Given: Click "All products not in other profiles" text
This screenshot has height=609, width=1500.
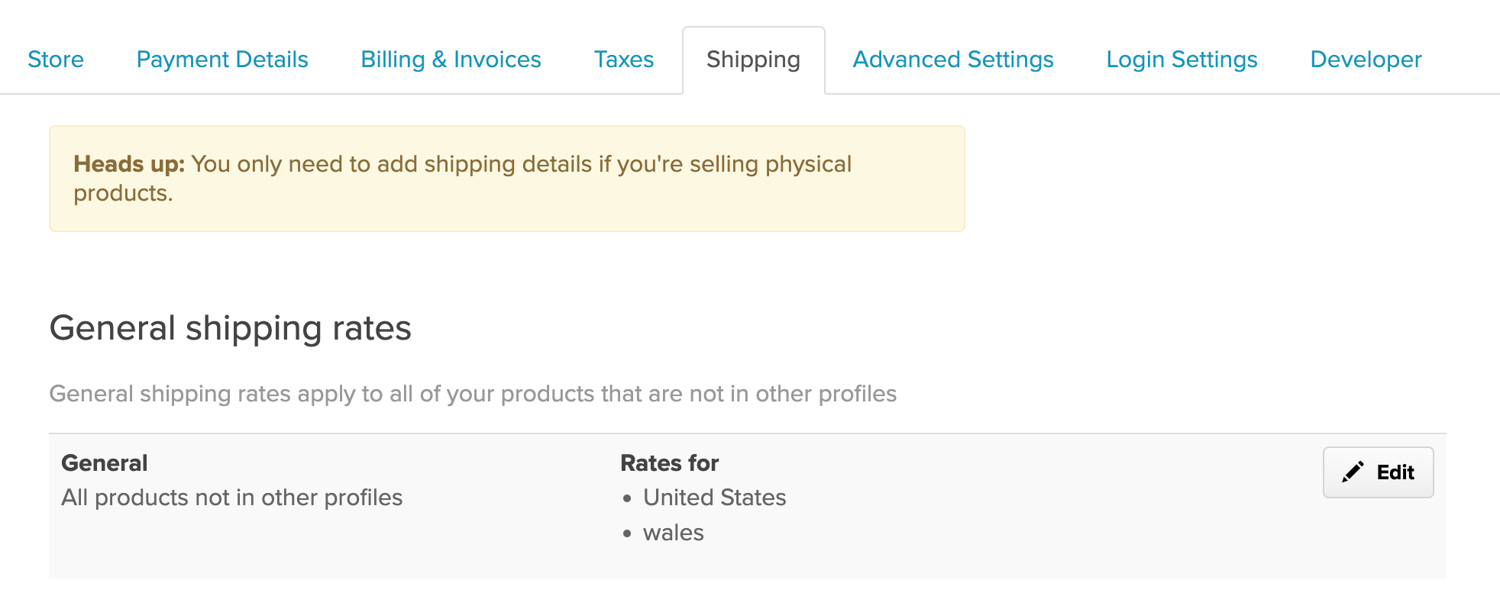Looking at the screenshot, I should click(x=232, y=498).
